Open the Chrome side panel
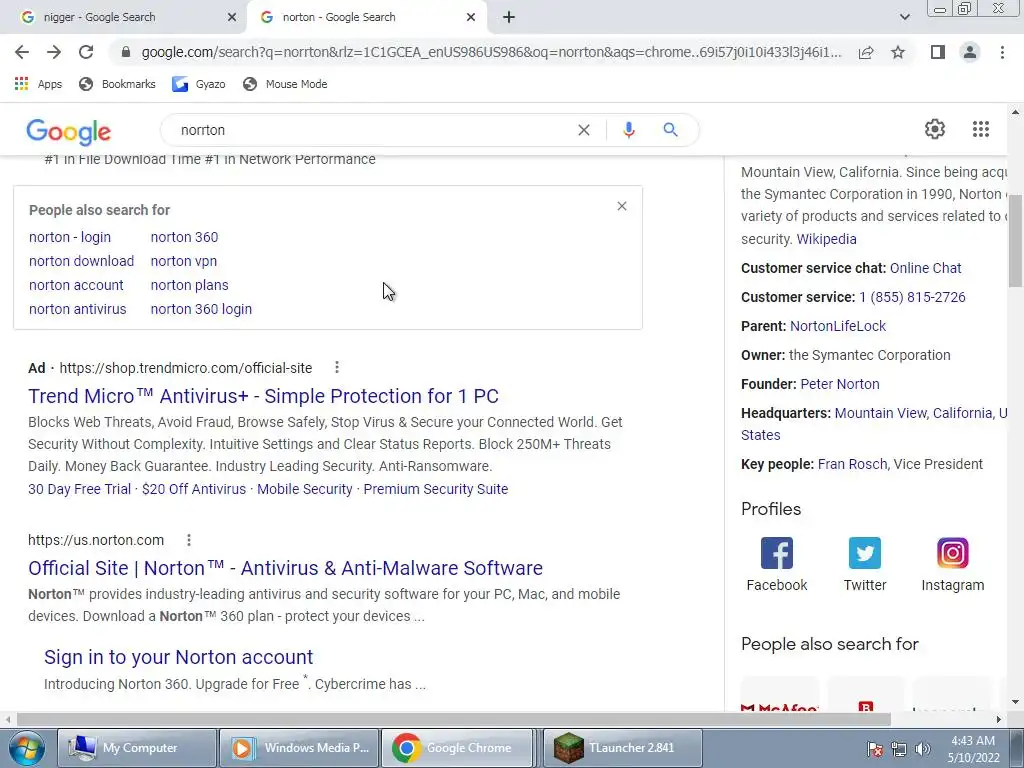This screenshot has width=1024, height=768. (938, 52)
